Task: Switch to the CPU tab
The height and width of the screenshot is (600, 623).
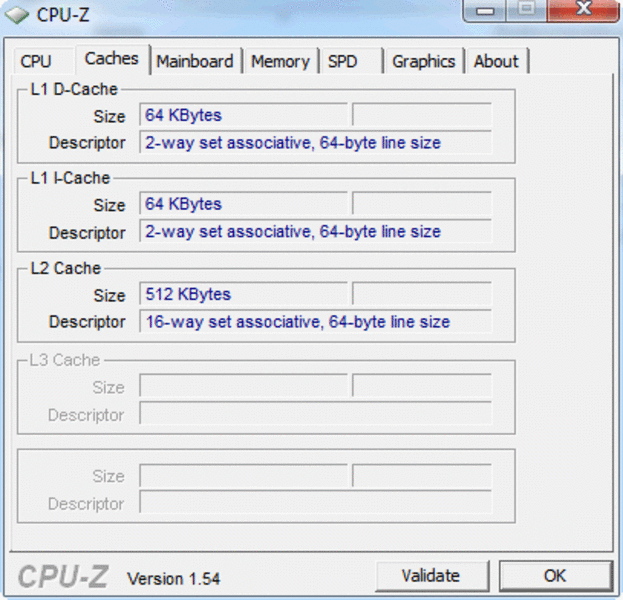Action: coord(44,61)
